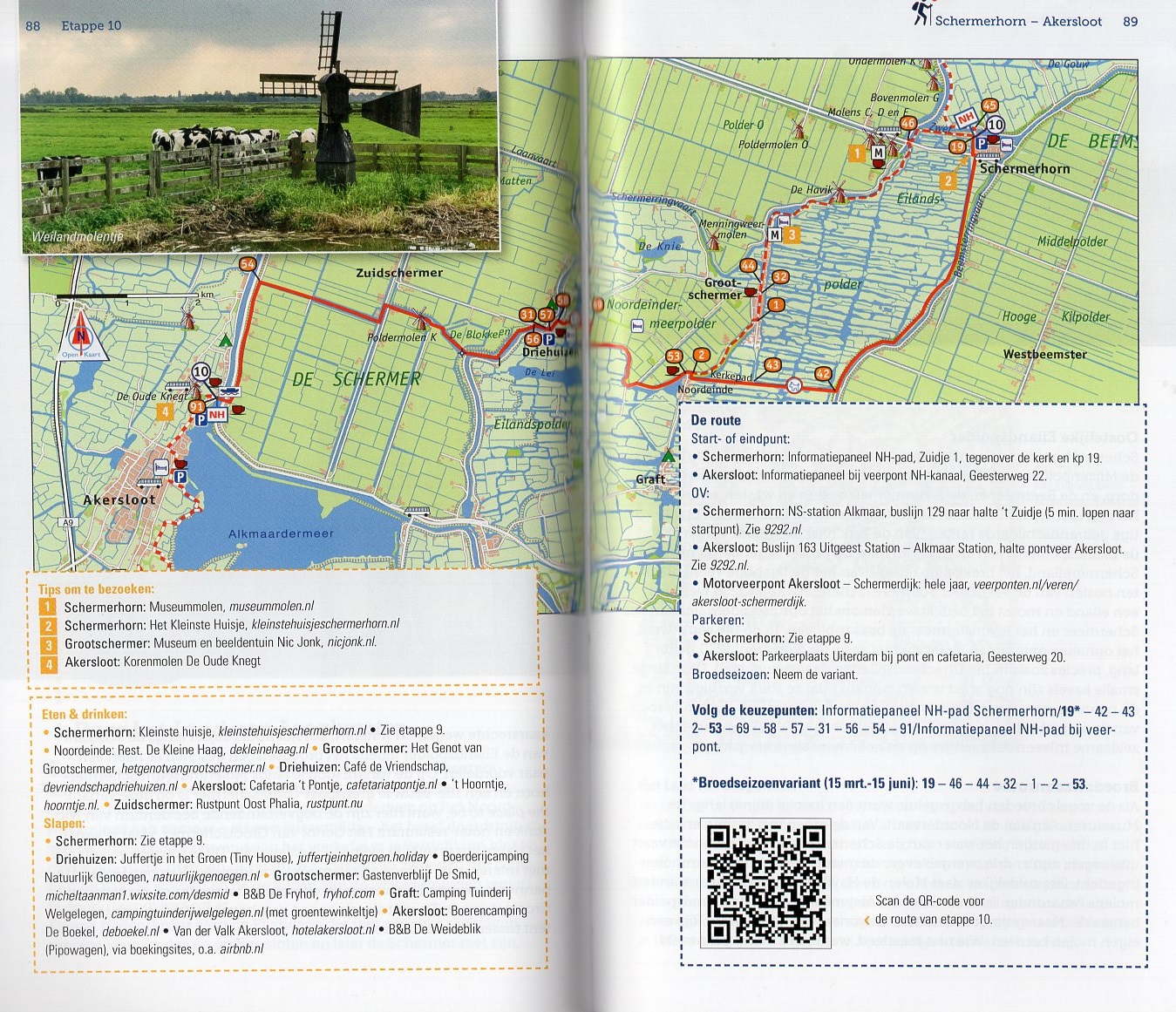This screenshot has height=1012, width=1176.
Task: Click orange square 4 by De Oude Knegt
Action: [x=164, y=411]
